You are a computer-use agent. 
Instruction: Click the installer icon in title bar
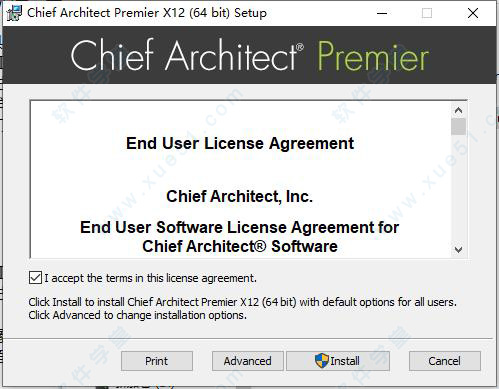pos(14,13)
